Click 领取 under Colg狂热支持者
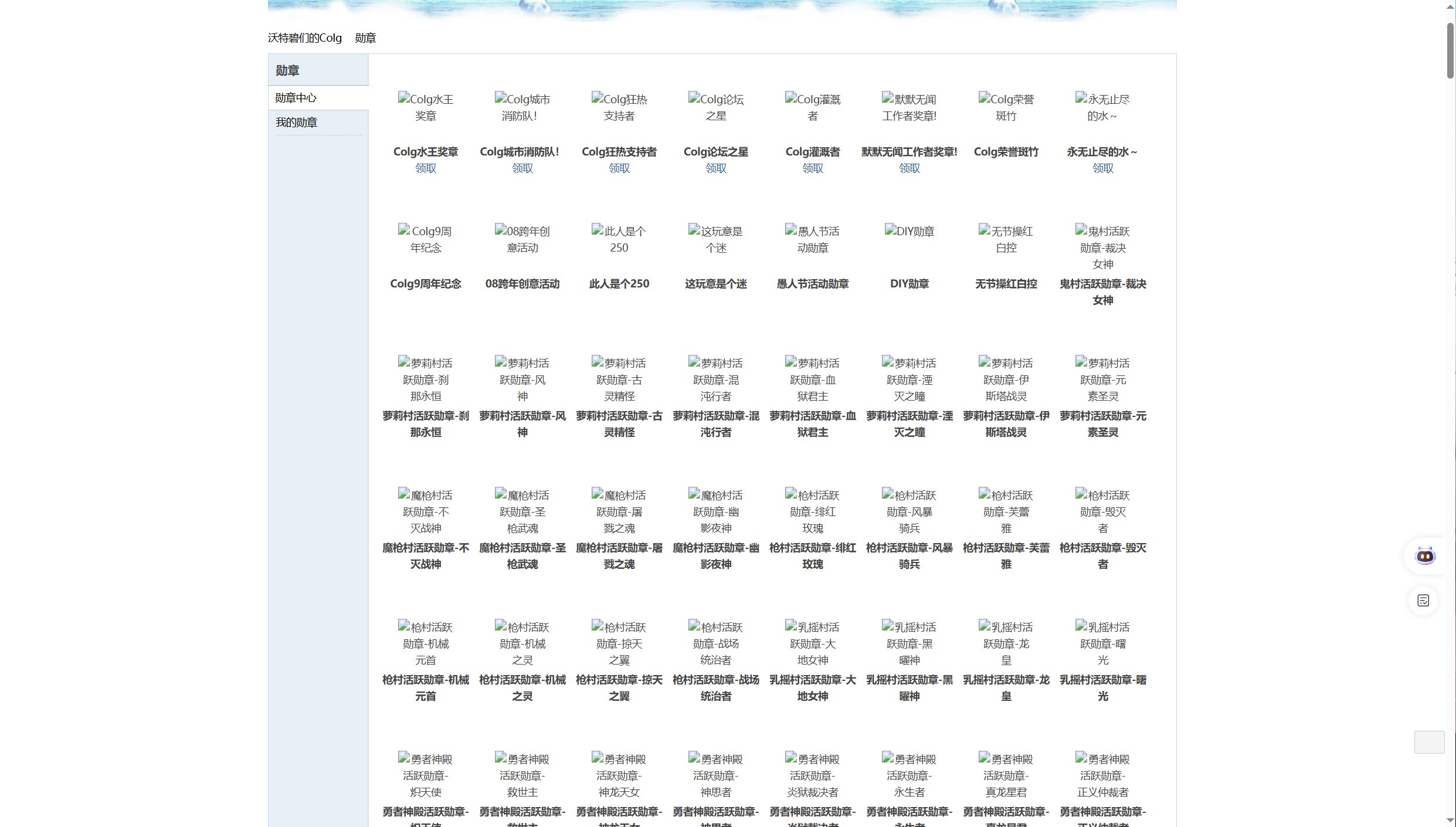1456x827 pixels. point(619,168)
